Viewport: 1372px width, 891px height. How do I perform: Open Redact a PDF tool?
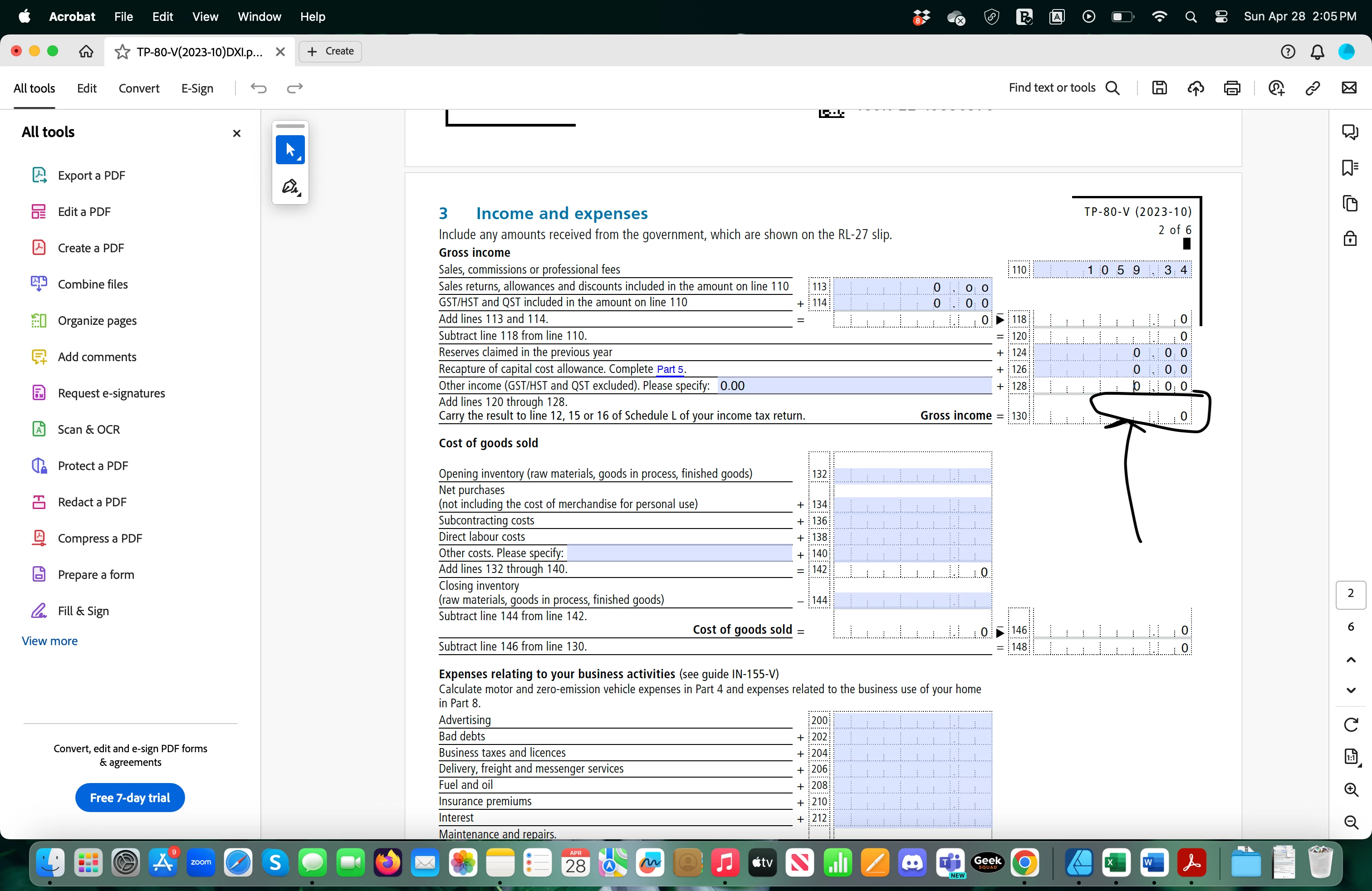pos(92,502)
